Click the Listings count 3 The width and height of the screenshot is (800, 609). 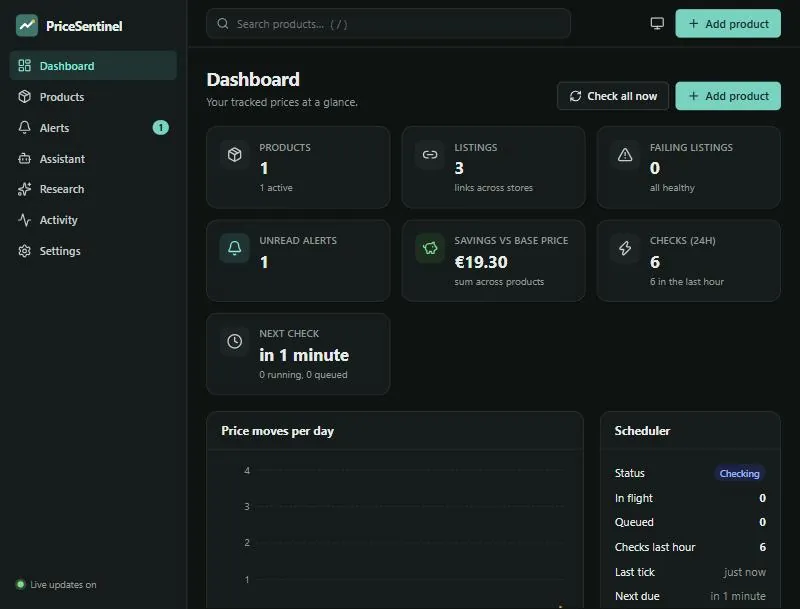[459, 168]
